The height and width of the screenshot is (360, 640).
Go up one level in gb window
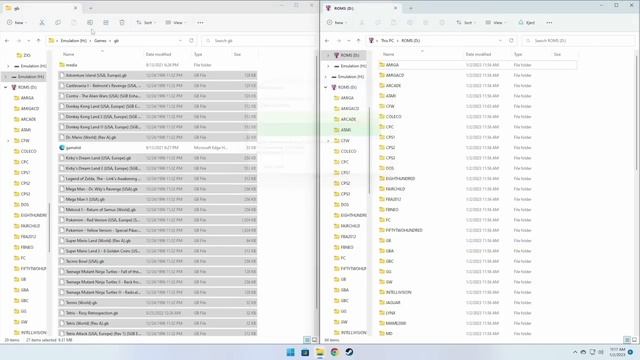38,41
